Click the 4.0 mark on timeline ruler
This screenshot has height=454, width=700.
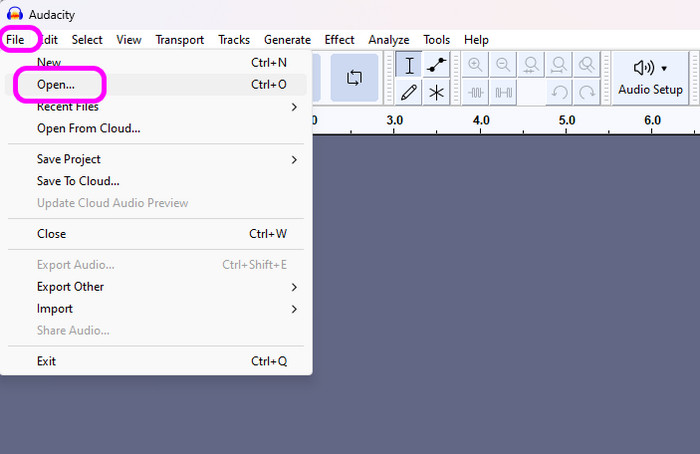[481, 120]
